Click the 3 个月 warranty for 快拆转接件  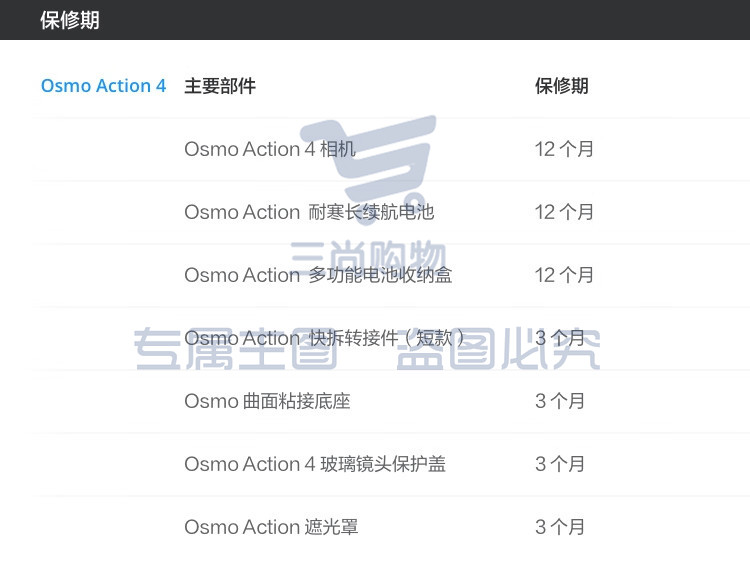click(560, 339)
